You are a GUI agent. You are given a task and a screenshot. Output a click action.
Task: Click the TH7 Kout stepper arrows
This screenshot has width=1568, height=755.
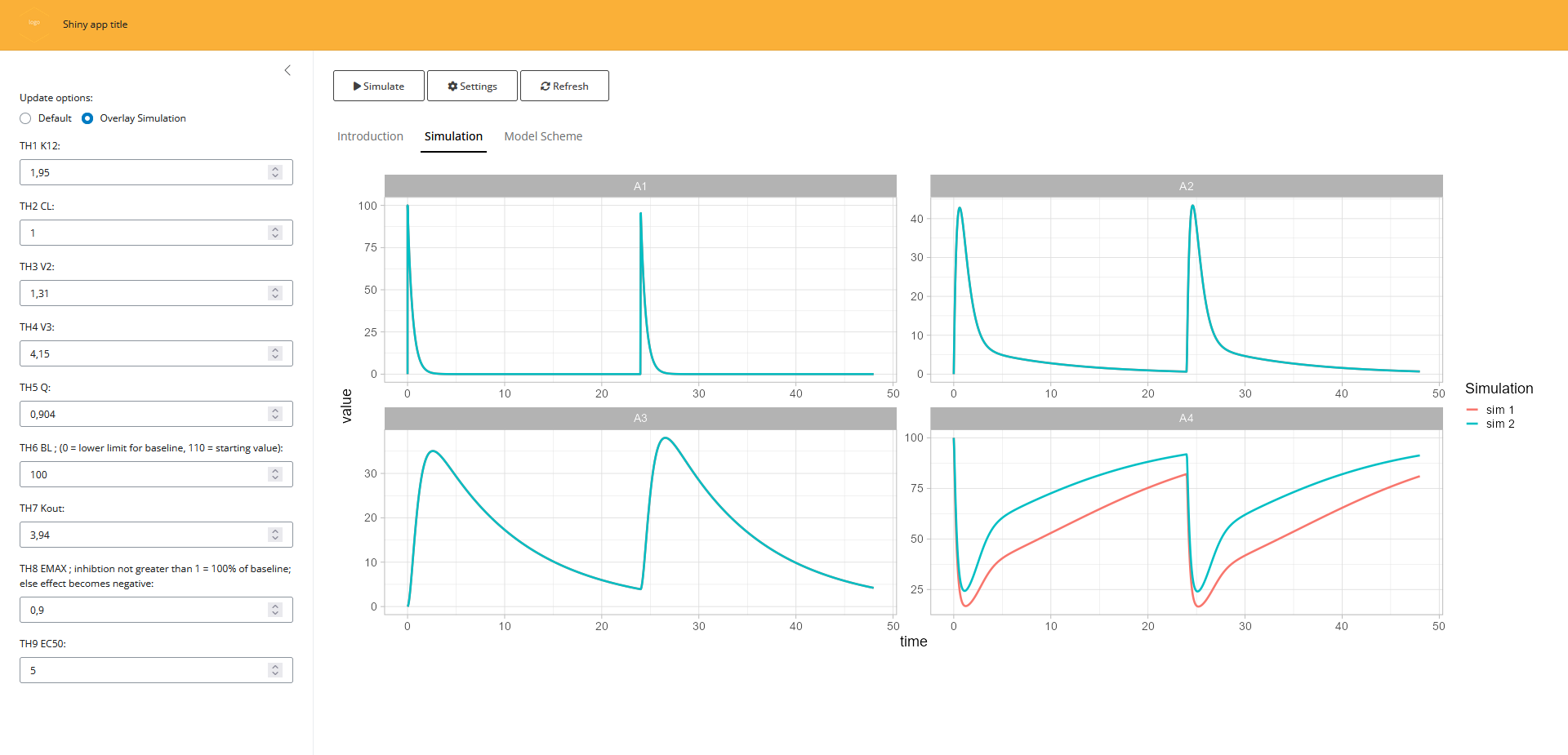click(x=275, y=535)
